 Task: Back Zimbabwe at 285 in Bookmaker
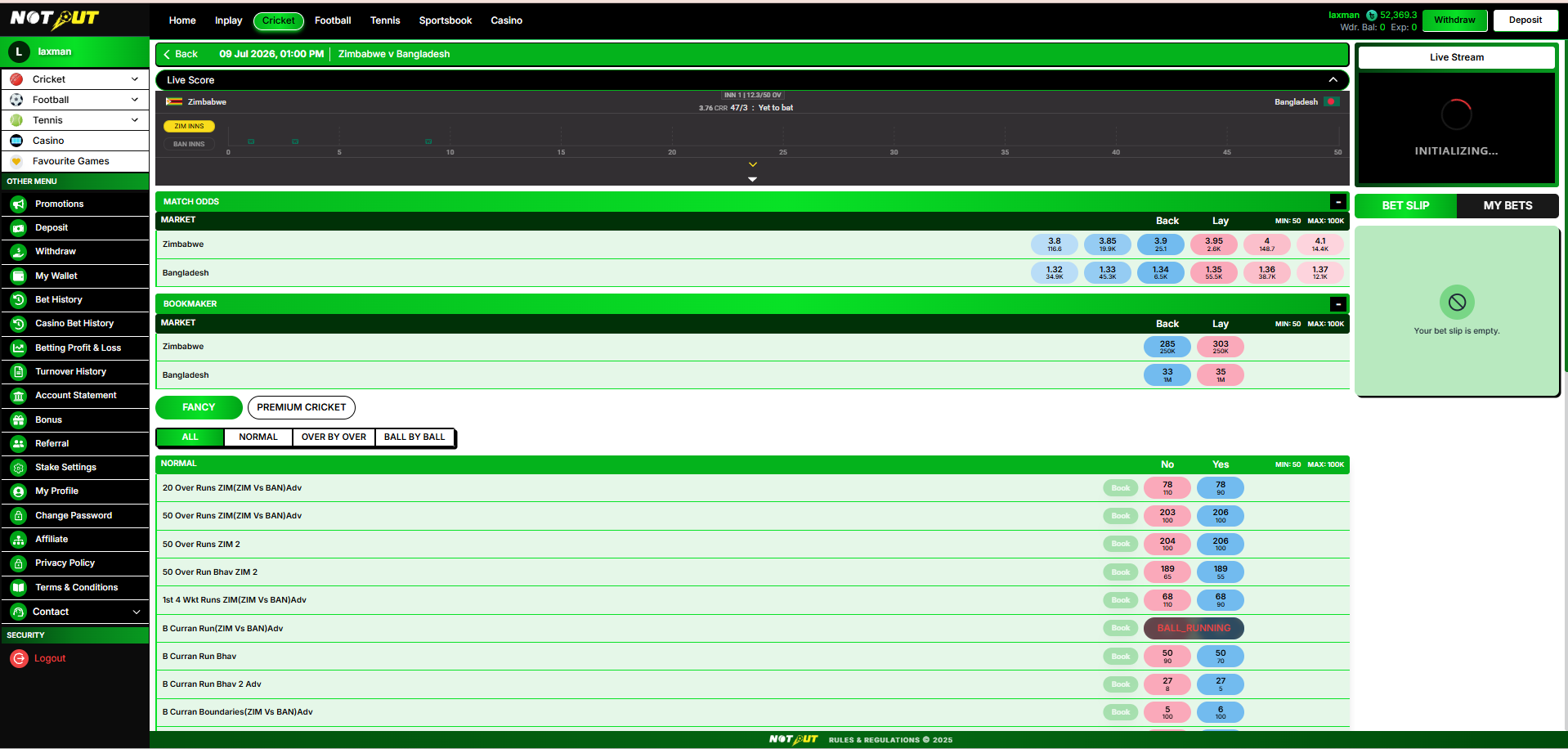[x=1167, y=347]
